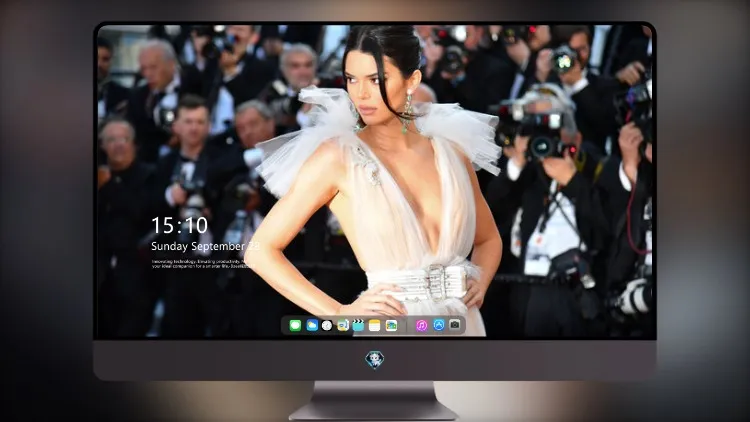This screenshot has height=422, width=750.
Task: Open the dock app right of Notes
Action: [x=391, y=325]
